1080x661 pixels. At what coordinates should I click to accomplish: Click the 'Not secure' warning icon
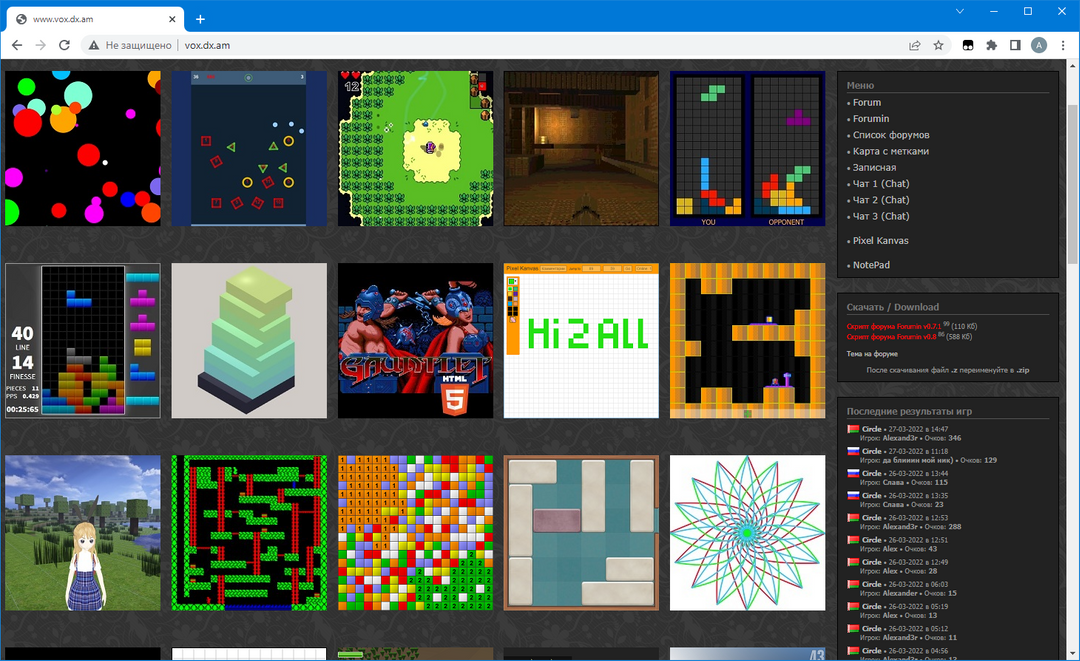[93, 45]
